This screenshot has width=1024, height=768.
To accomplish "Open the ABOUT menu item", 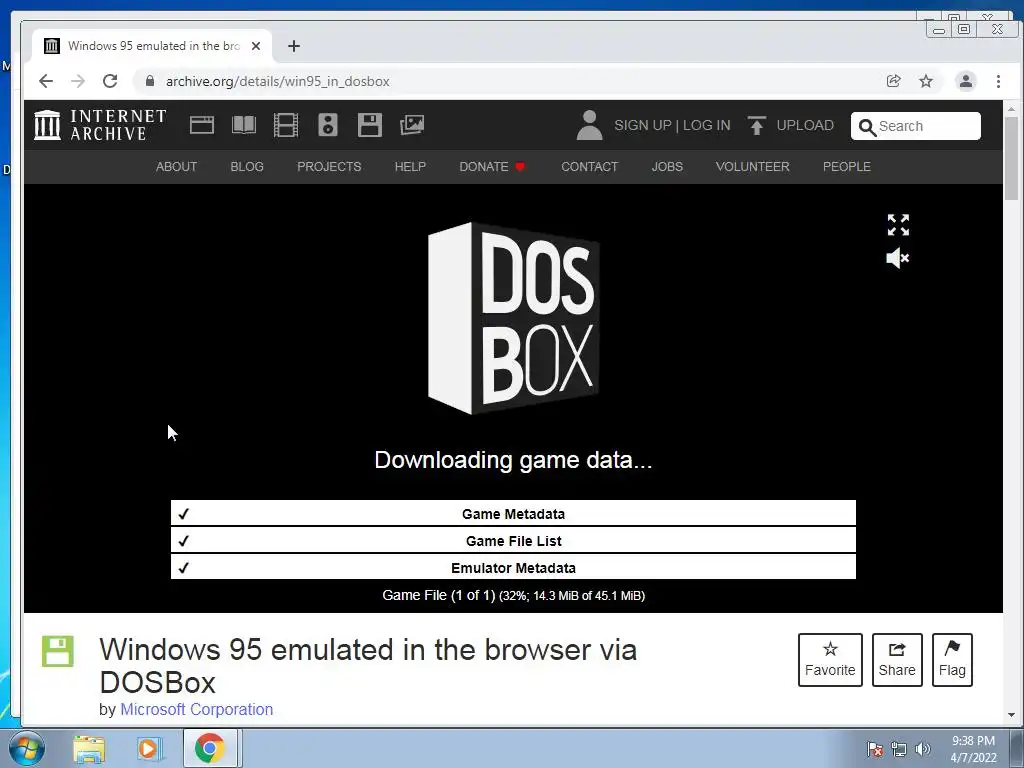I will coord(176,167).
